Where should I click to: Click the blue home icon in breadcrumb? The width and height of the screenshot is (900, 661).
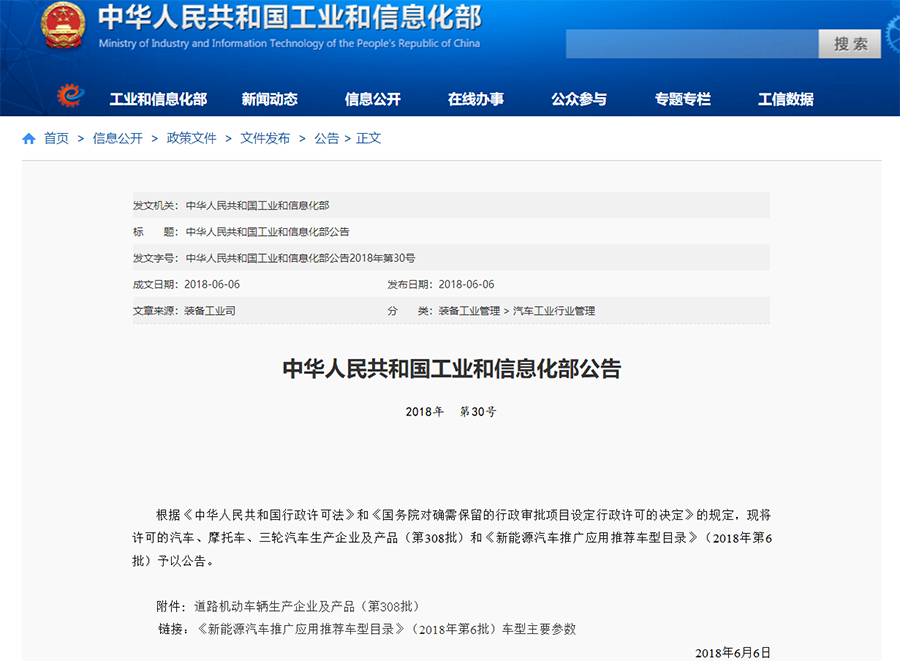coord(29,139)
